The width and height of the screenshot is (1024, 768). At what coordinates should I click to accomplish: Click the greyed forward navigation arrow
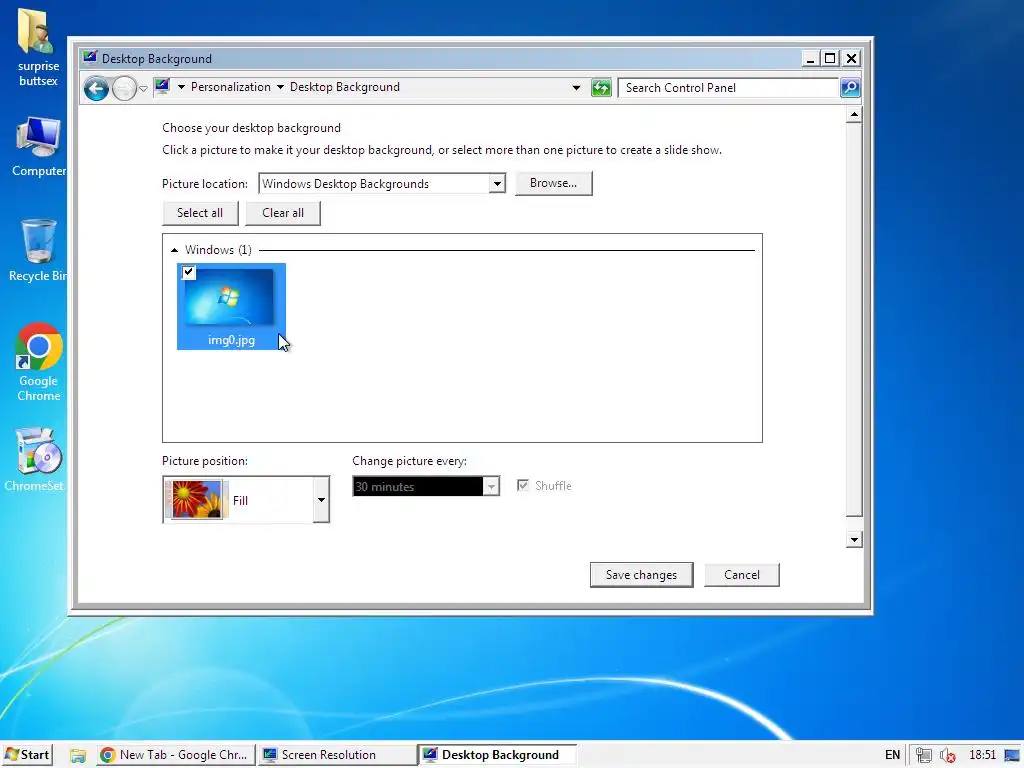click(124, 88)
